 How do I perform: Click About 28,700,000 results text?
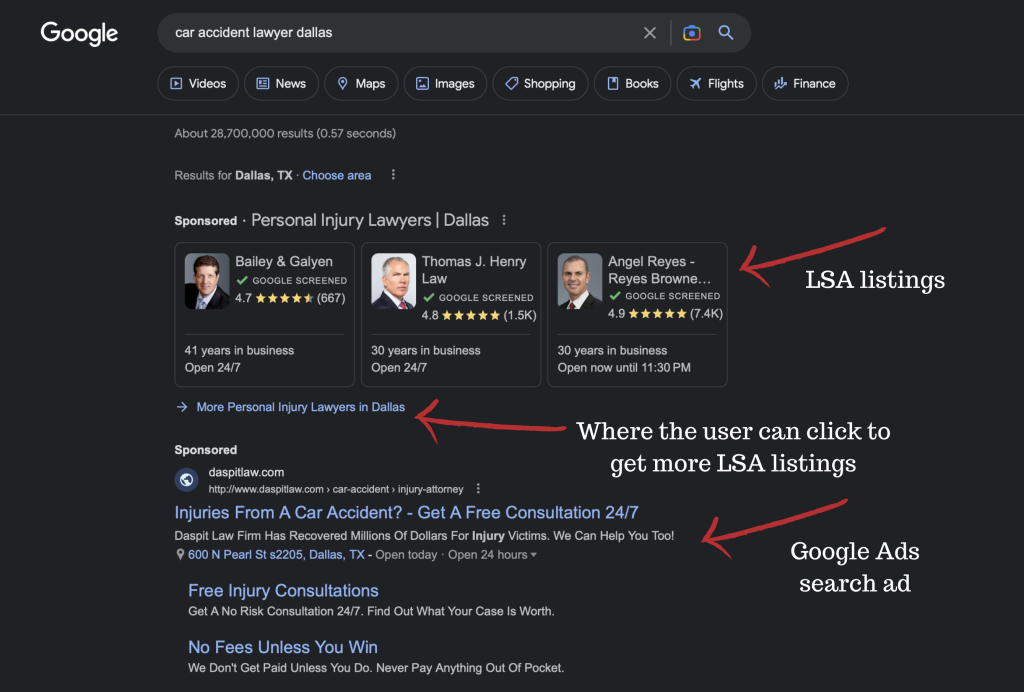tap(285, 134)
